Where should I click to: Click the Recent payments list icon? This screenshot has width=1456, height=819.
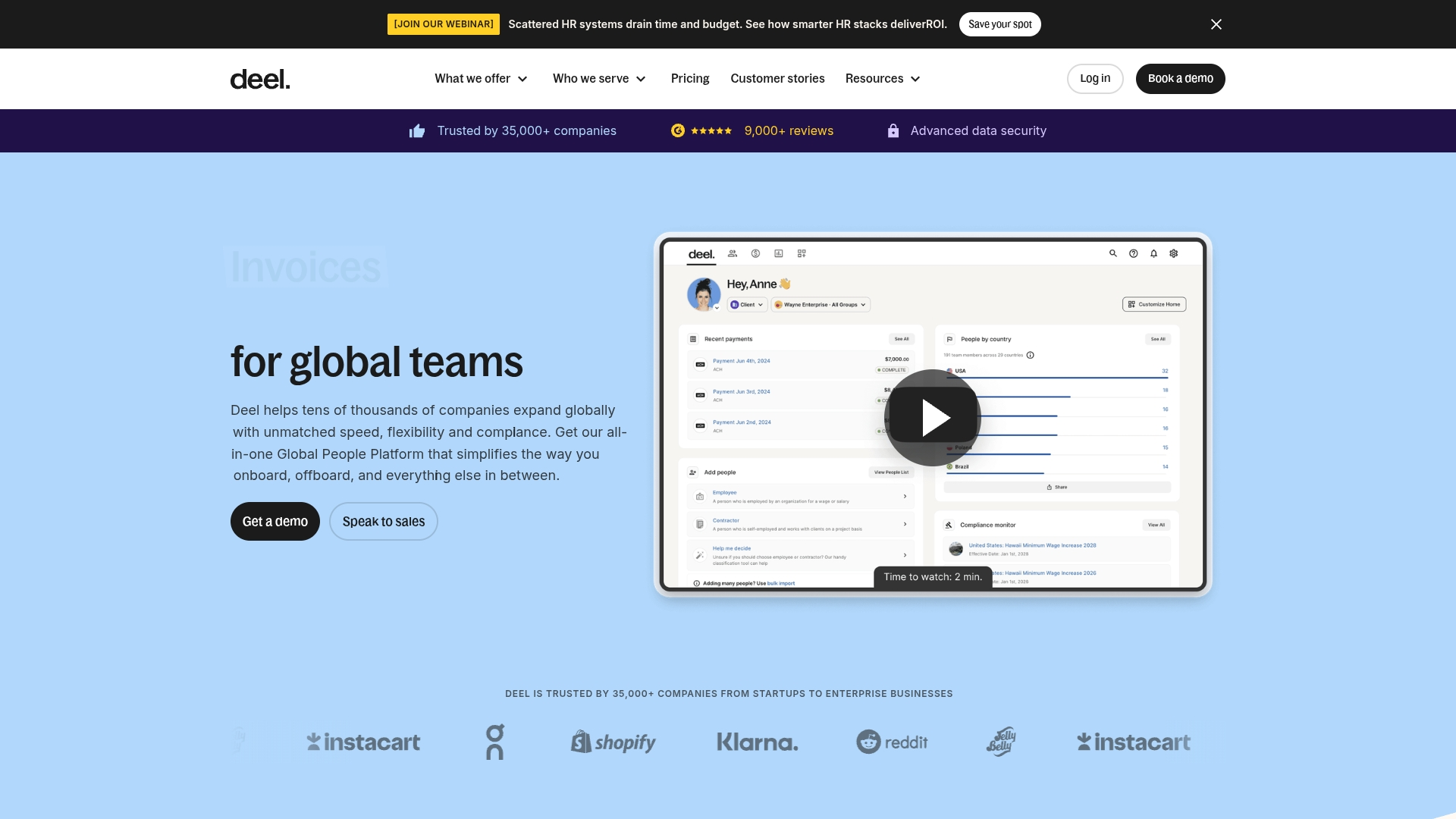[693, 339]
